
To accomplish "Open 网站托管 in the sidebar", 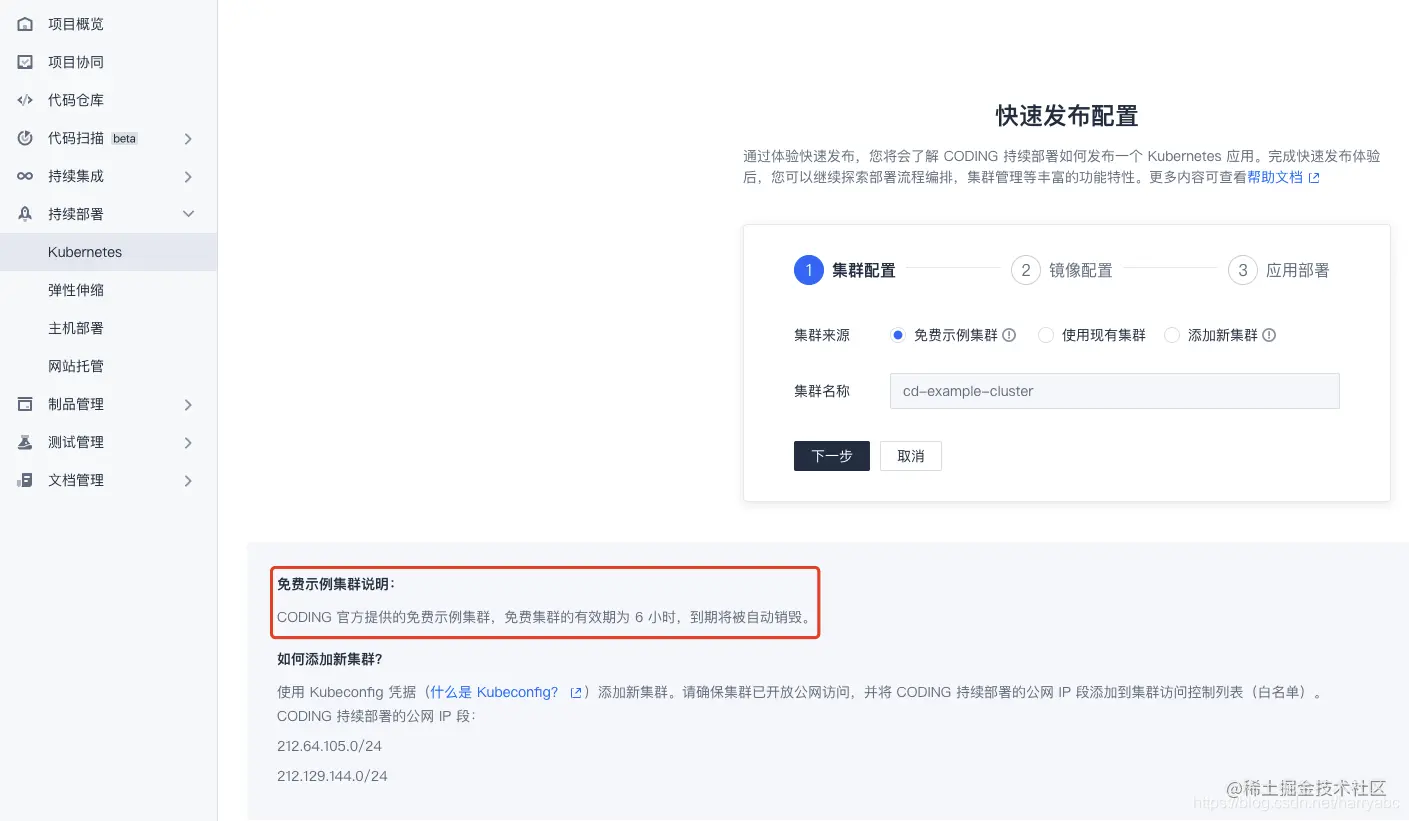I will (x=76, y=366).
